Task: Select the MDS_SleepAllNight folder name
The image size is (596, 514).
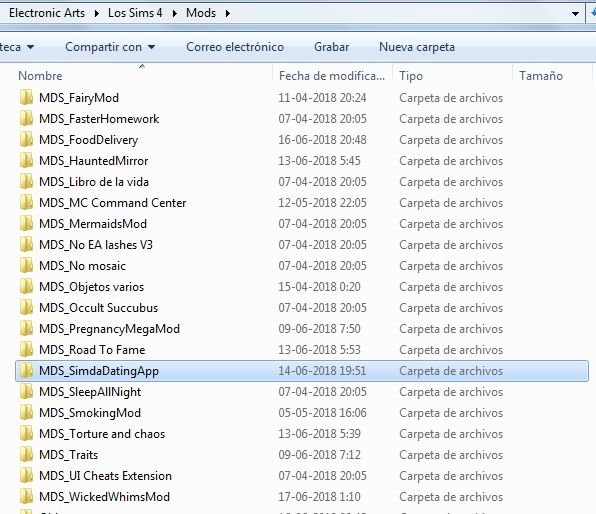Action: click(x=90, y=392)
